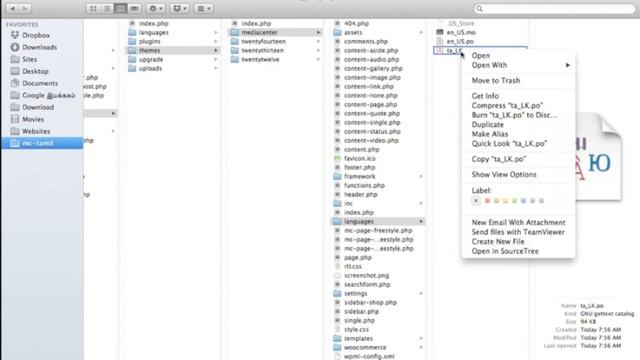Expand the plugins folder arrow
The image size is (640, 360).
216,42
